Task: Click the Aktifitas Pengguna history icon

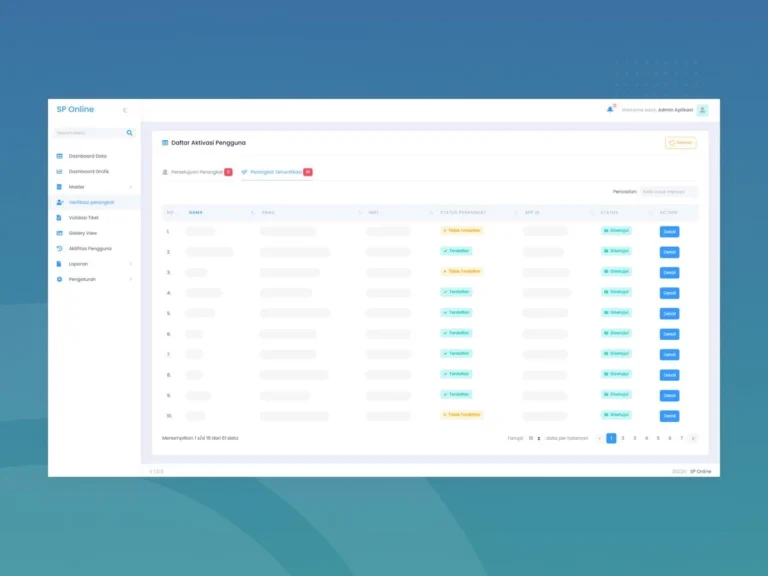Action: [x=59, y=248]
